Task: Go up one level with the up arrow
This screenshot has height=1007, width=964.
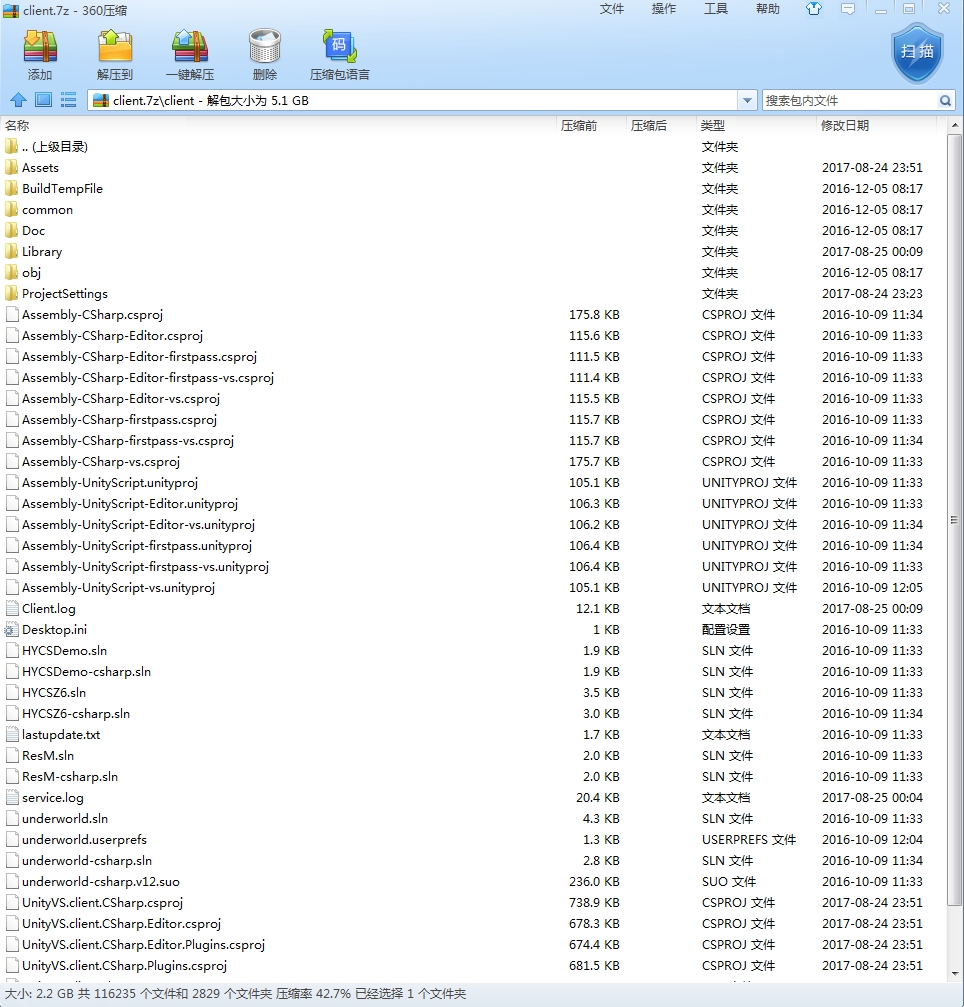Action: pyautogui.click(x=17, y=100)
